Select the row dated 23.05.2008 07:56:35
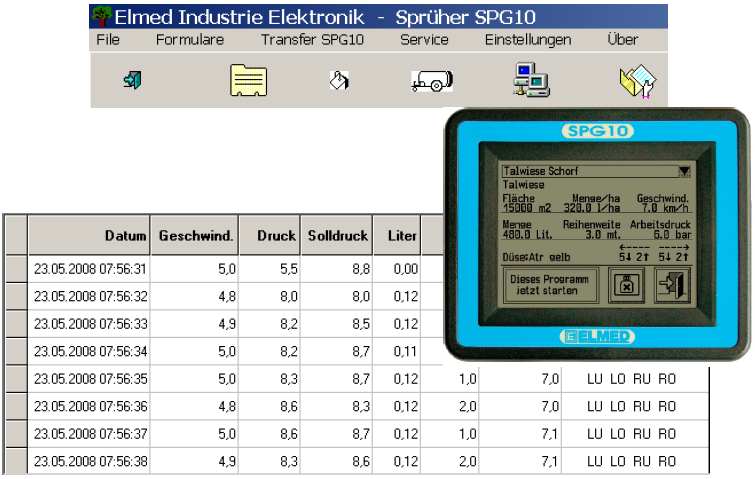755x479 pixels. click(91, 380)
